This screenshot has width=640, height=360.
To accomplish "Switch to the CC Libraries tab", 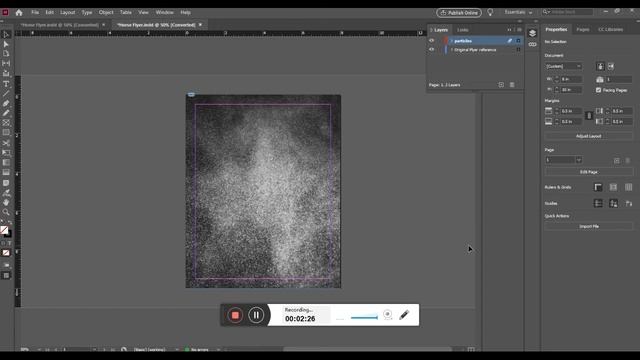I will (611, 29).
